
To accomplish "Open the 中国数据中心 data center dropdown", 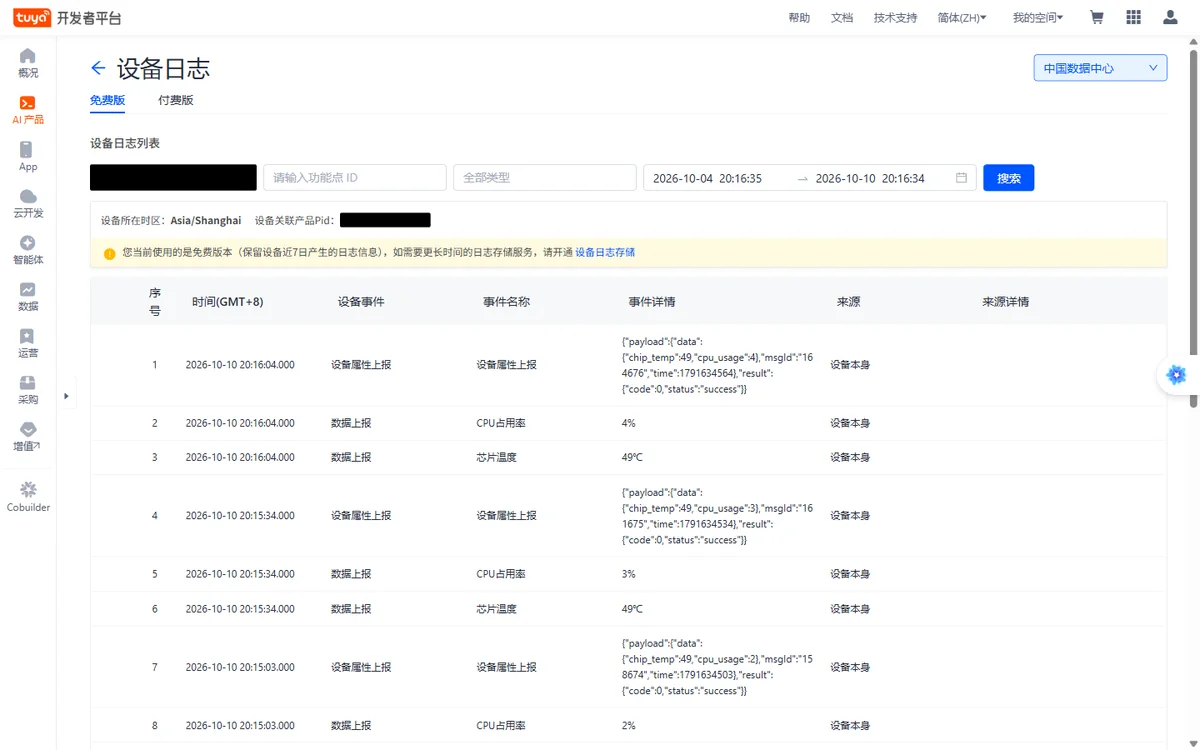I will (x=1100, y=68).
